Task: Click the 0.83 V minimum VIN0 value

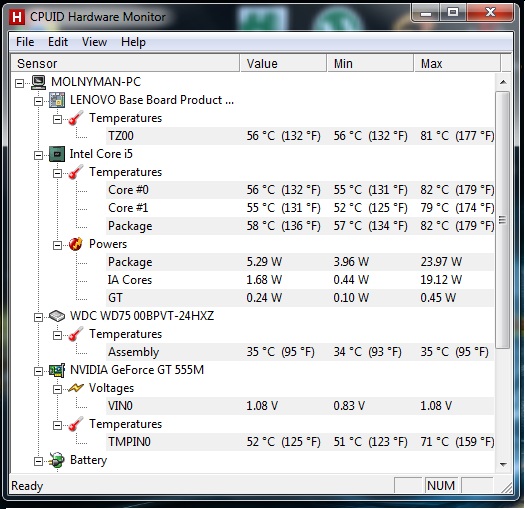Action: tap(349, 406)
